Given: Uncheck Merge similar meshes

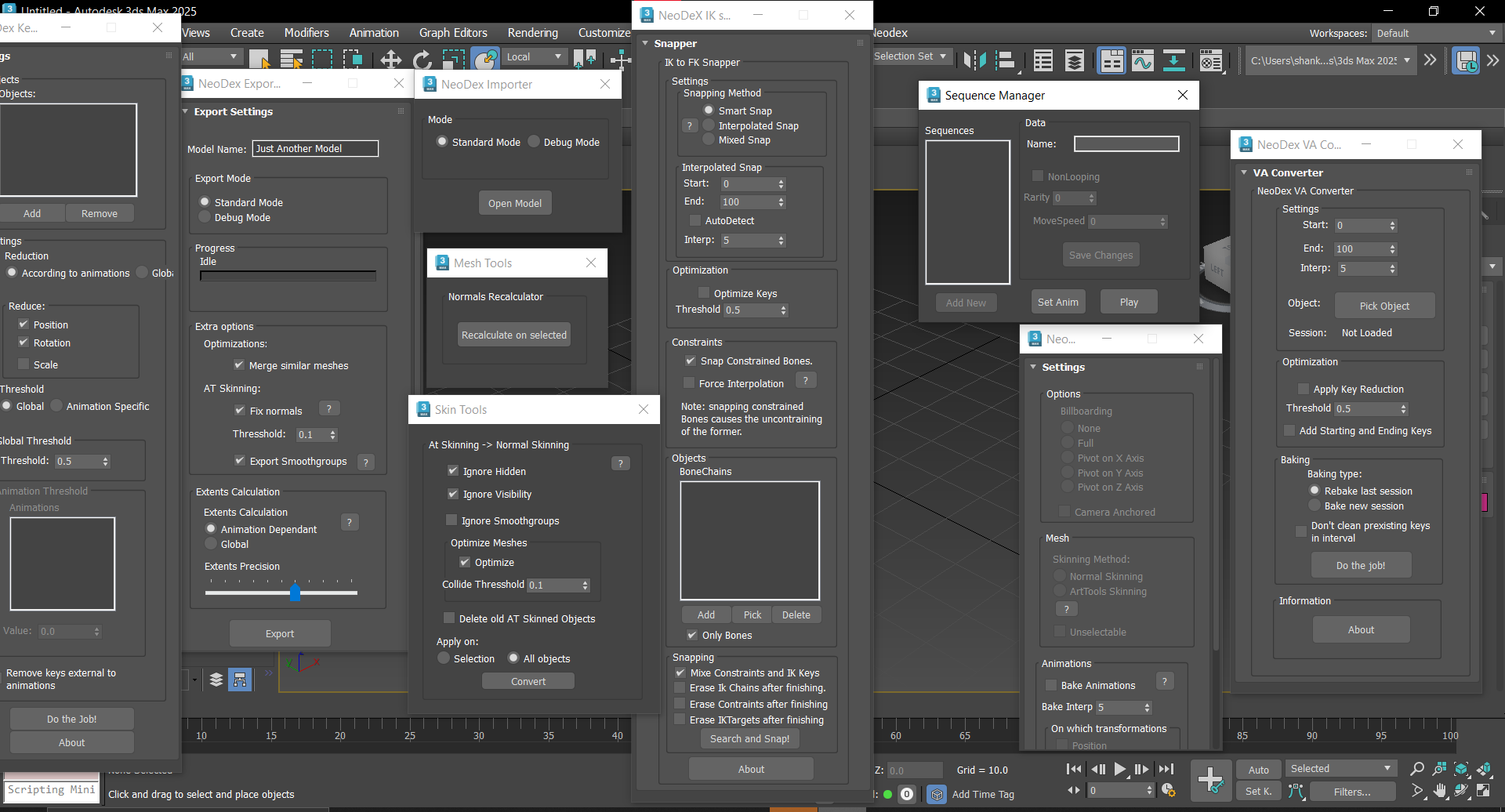Looking at the screenshot, I should click(x=239, y=364).
